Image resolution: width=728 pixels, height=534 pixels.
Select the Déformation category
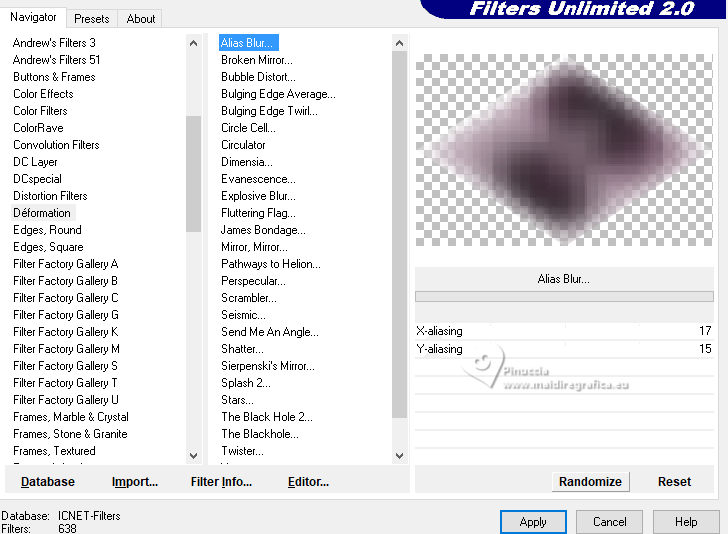point(42,213)
